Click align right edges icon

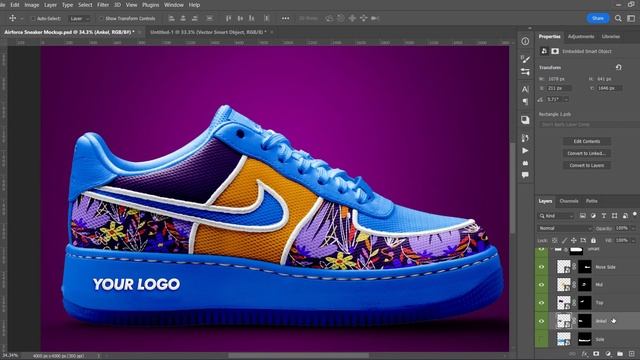195,18
